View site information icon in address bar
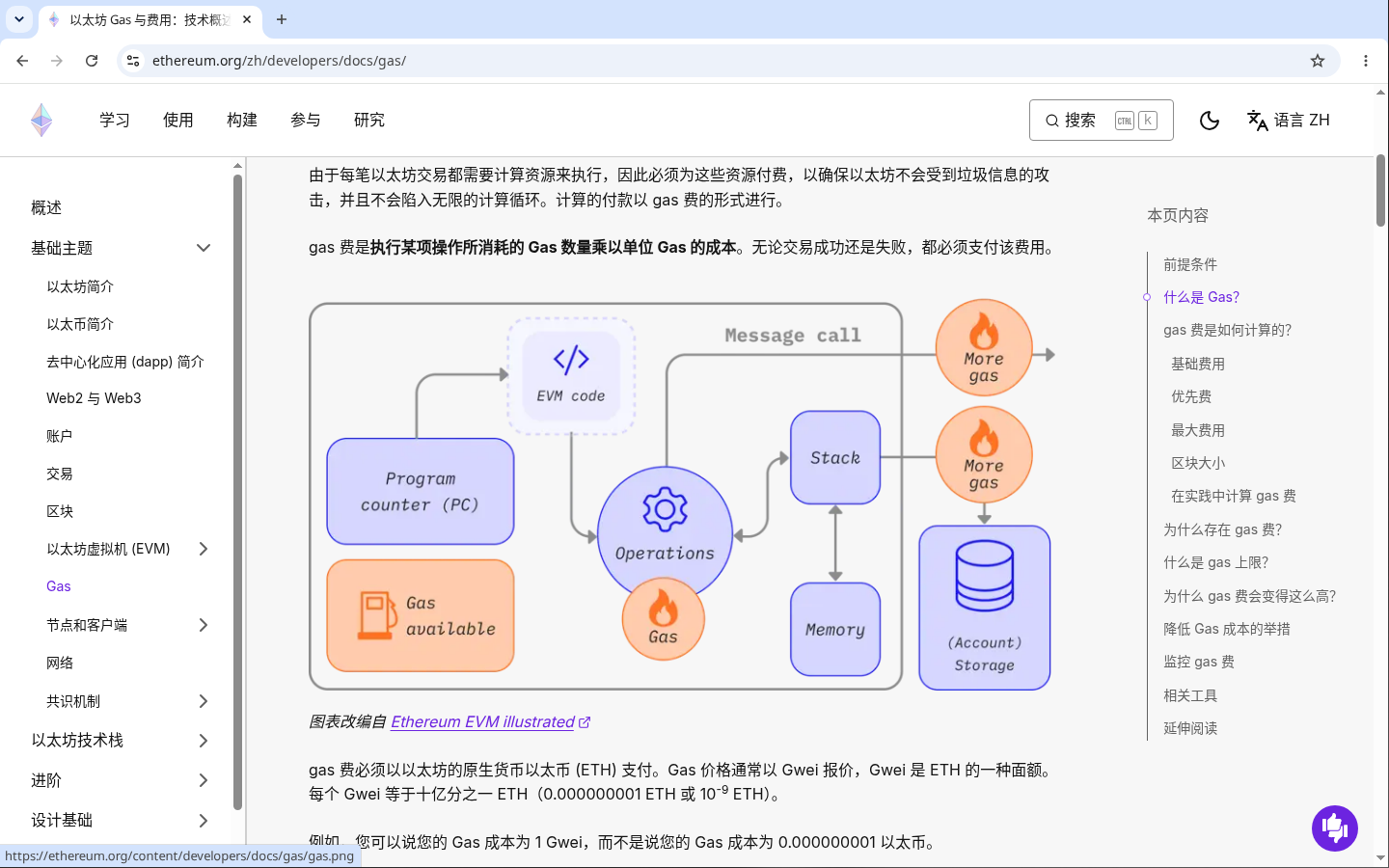Image resolution: width=1389 pixels, height=868 pixels. (133, 61)
